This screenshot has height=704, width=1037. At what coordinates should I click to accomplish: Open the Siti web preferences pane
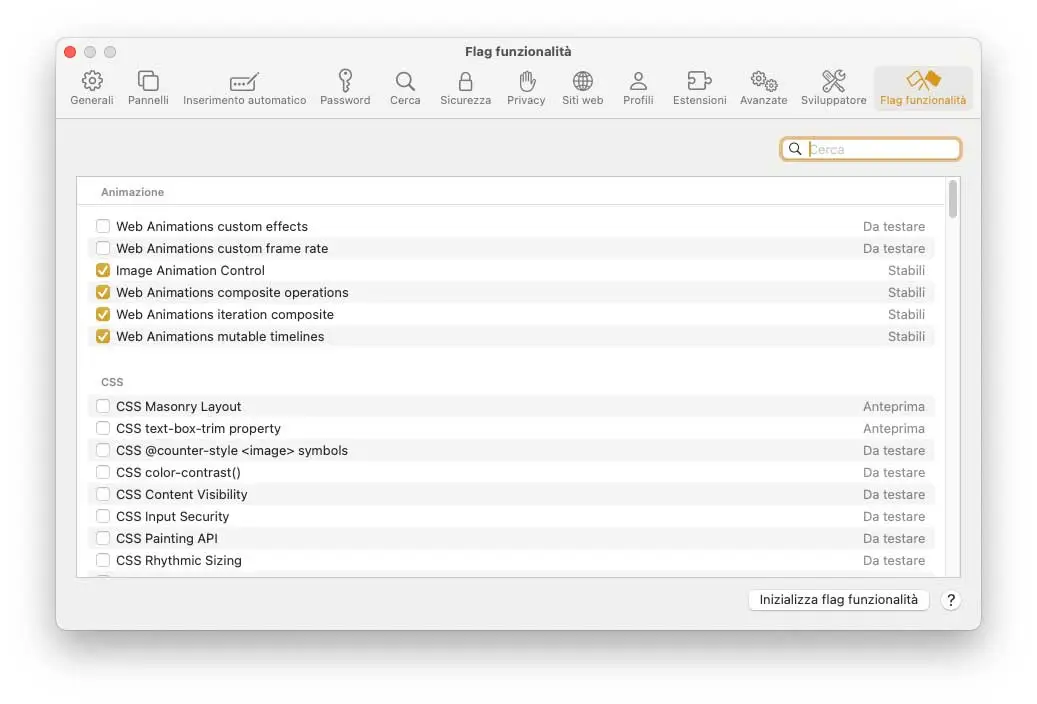click(582, 88)
